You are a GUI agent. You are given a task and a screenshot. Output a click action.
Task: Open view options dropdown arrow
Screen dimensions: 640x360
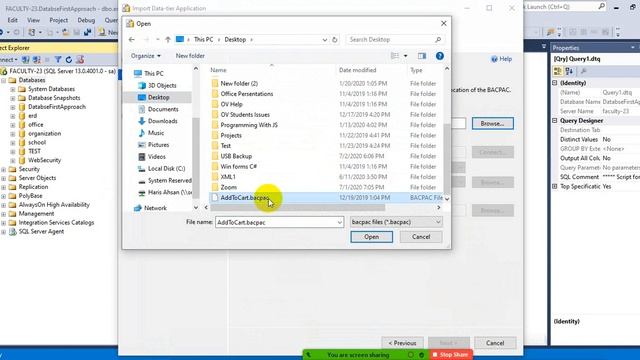[x=405, y=56]
